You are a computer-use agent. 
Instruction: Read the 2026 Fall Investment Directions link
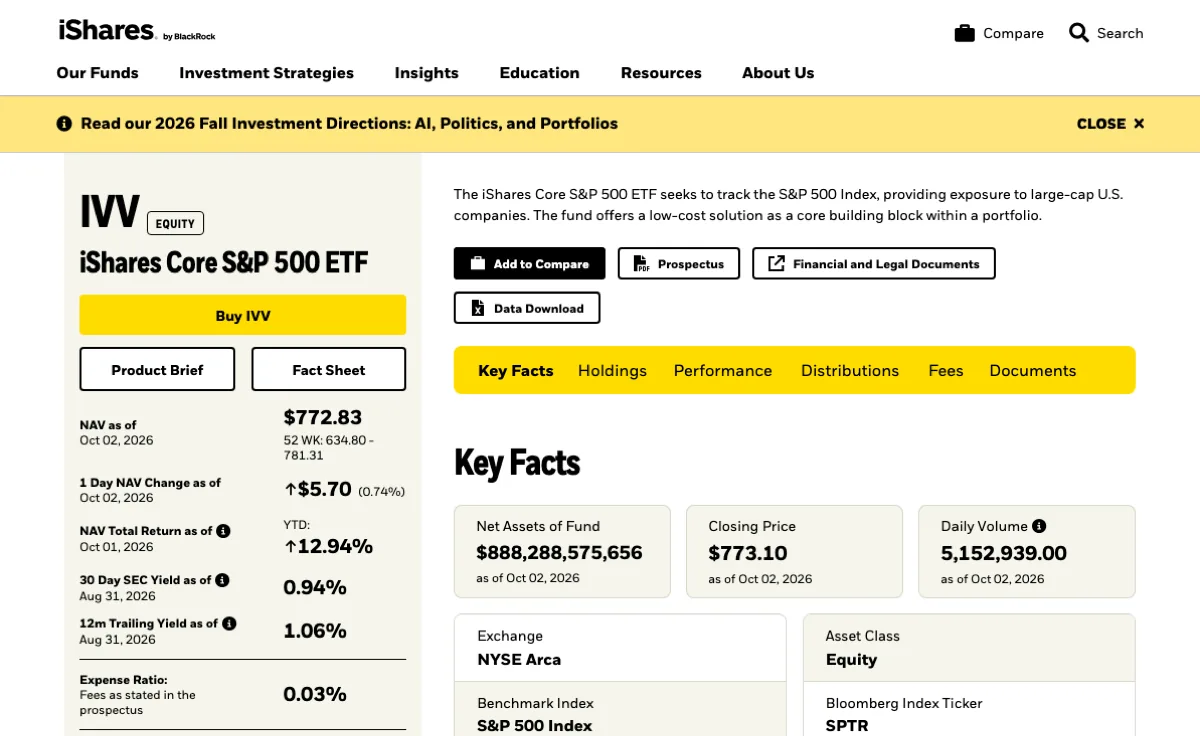click(x=349, y=124)
